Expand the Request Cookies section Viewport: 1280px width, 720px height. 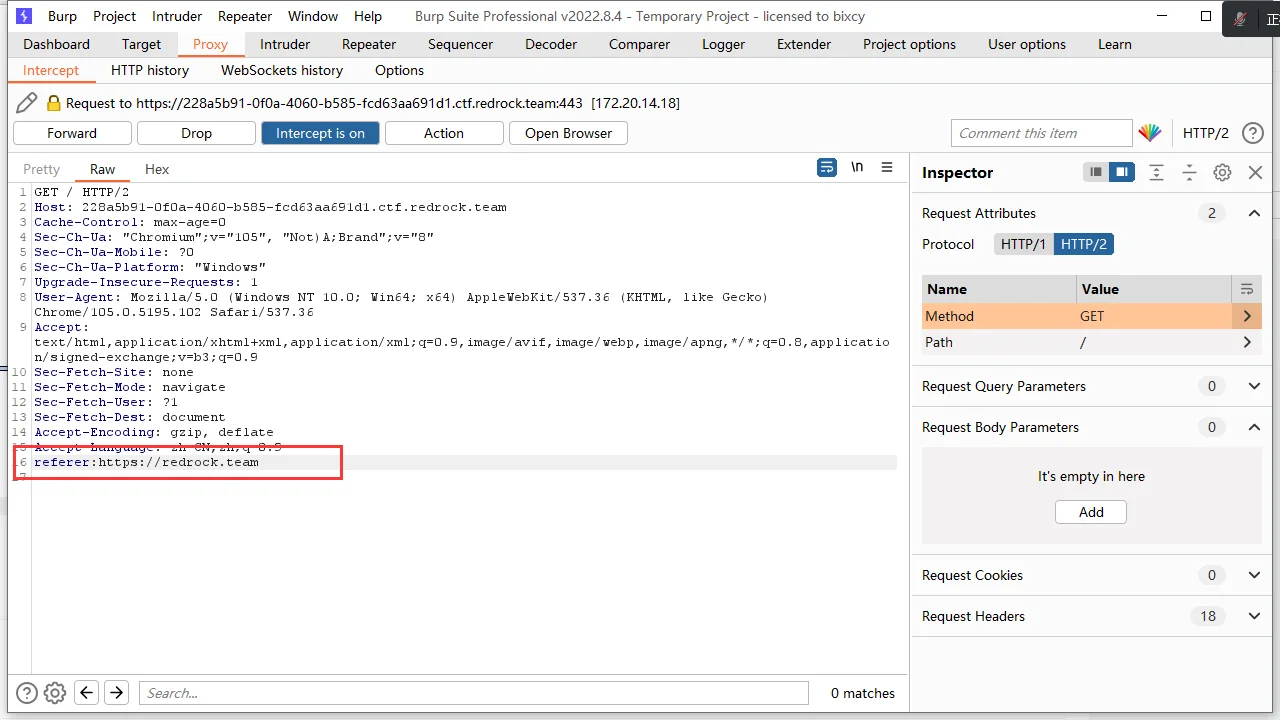point(1254,575)
